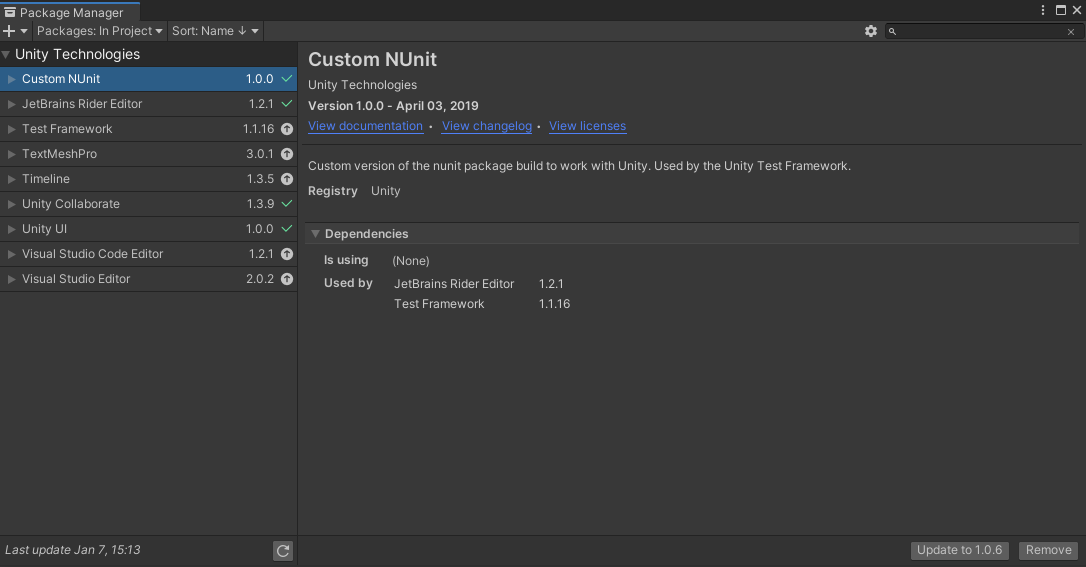Expand the JetBrains Rider Editor versions arrow
Image resolution: width=1086 pixels, height=567 pixels.
pyautogui.click(x=11, y=104)
